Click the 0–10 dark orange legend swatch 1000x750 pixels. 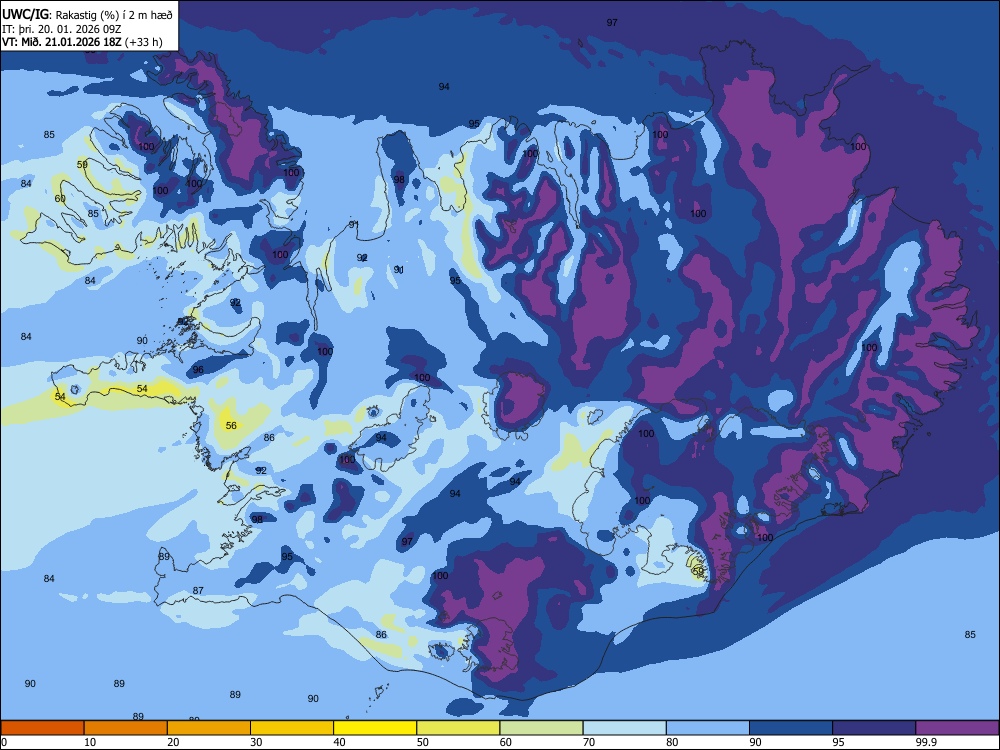point(42,728)
